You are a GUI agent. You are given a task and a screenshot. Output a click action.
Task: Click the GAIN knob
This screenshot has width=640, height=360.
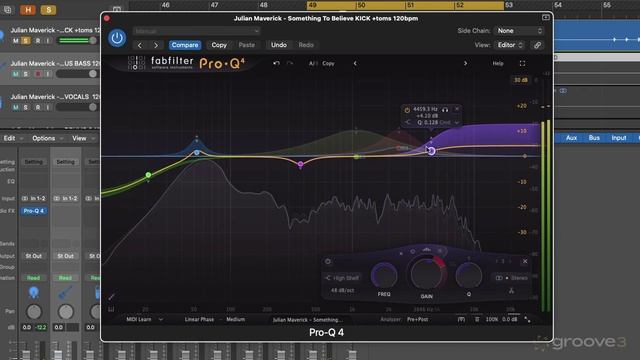point(427,273)
